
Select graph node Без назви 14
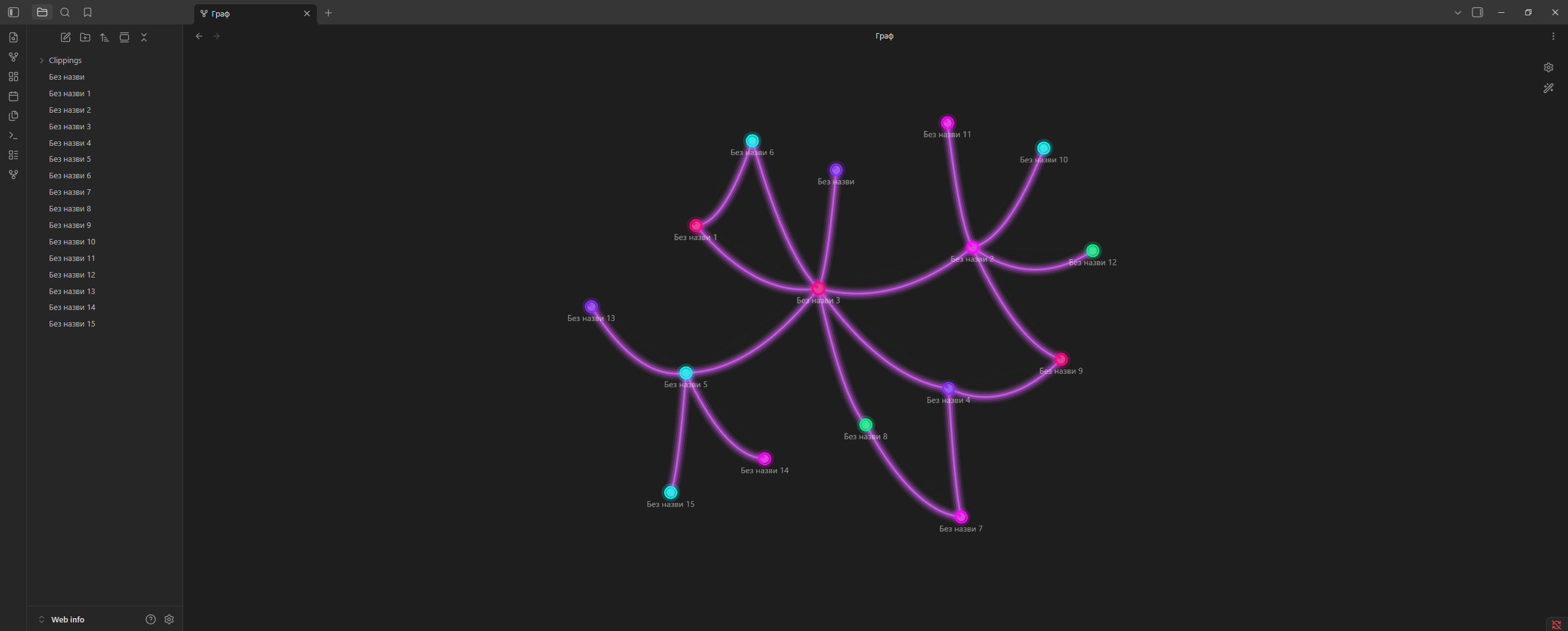click(764, 458)
